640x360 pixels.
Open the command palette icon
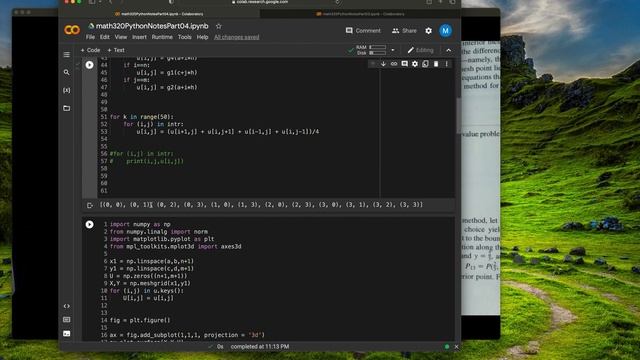(x=67, y=320)
